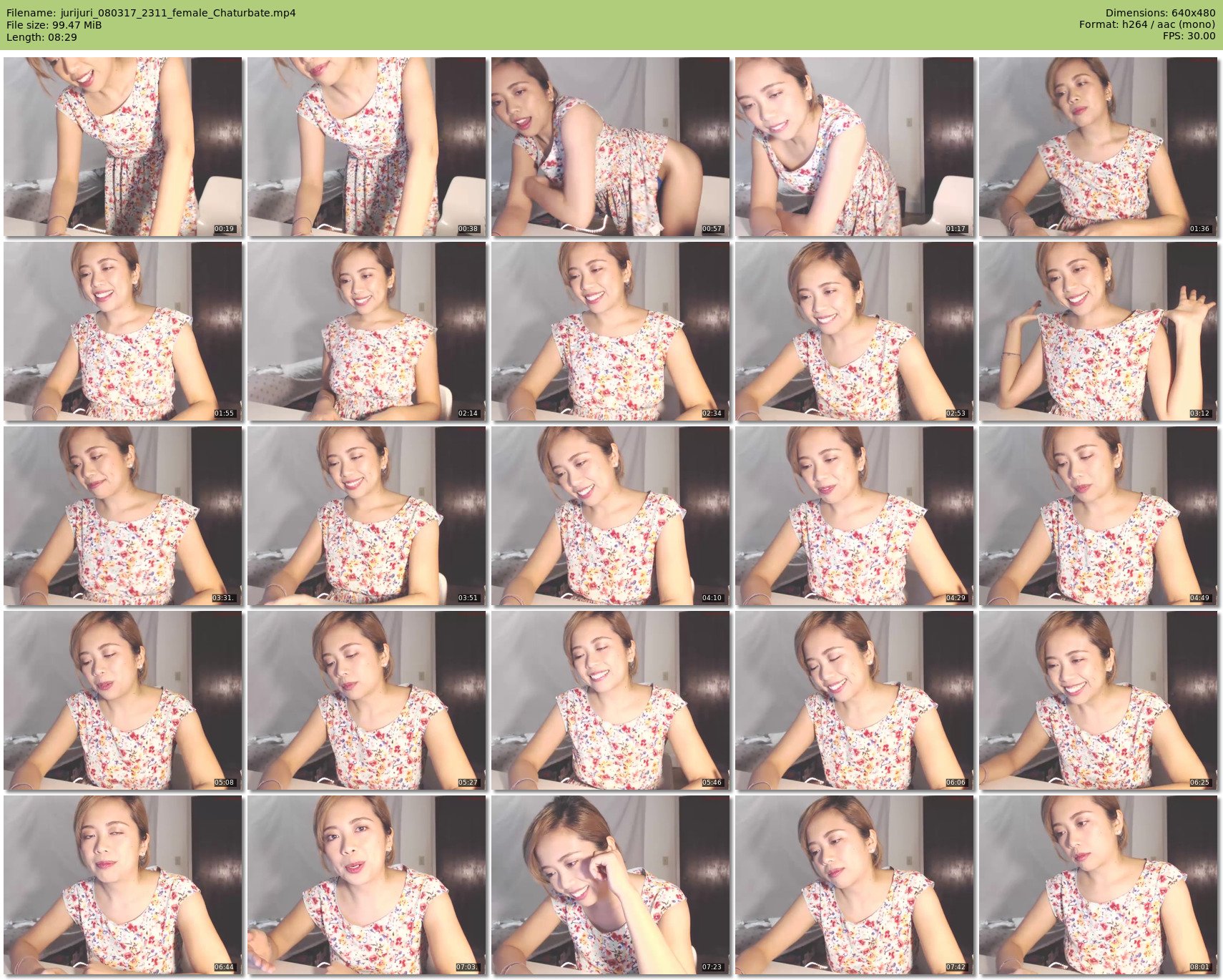Select the "Dimensions: 640x480" text
This screenshot has width=1223, height=980.
pyautogui.click(x=1160, y=13)
